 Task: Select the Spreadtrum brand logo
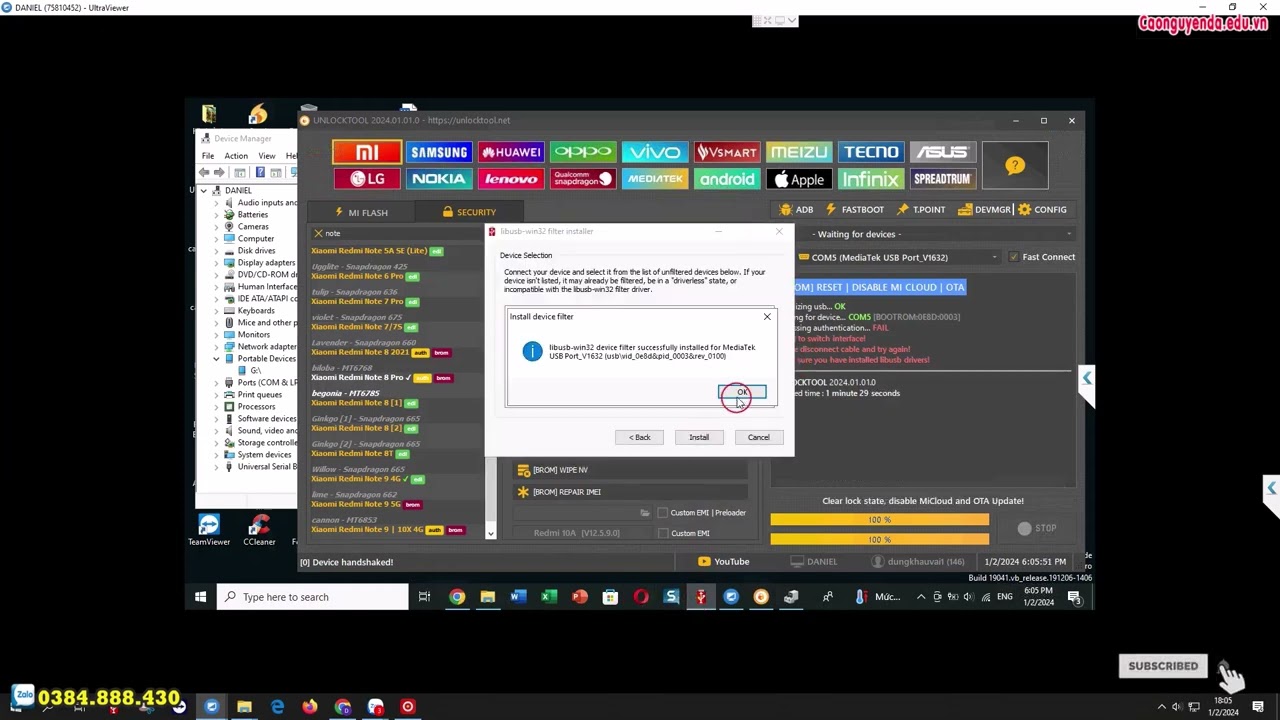(x=943, y=179)
